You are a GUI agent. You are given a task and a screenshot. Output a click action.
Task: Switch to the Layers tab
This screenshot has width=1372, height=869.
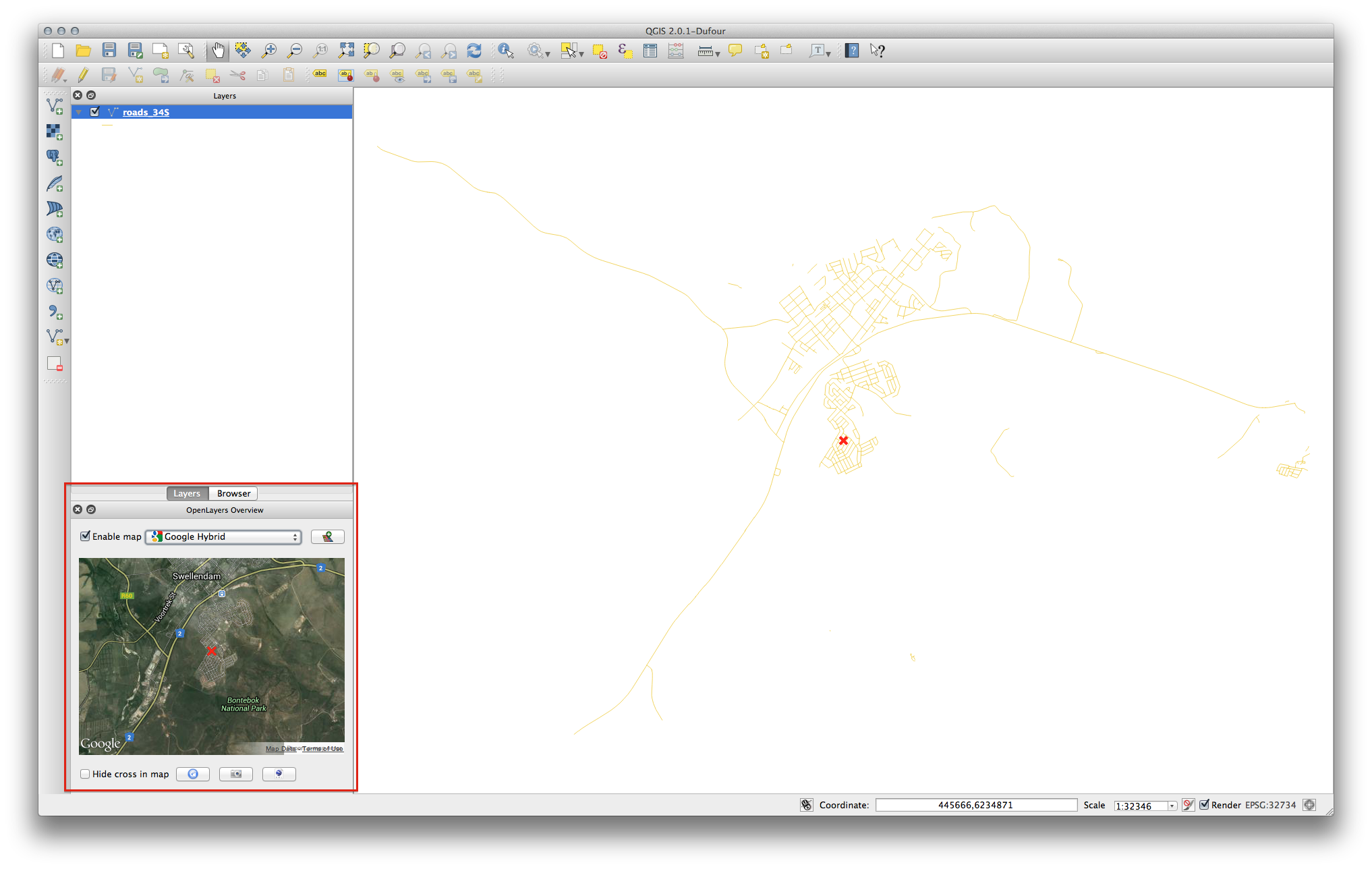coord(187,493)
